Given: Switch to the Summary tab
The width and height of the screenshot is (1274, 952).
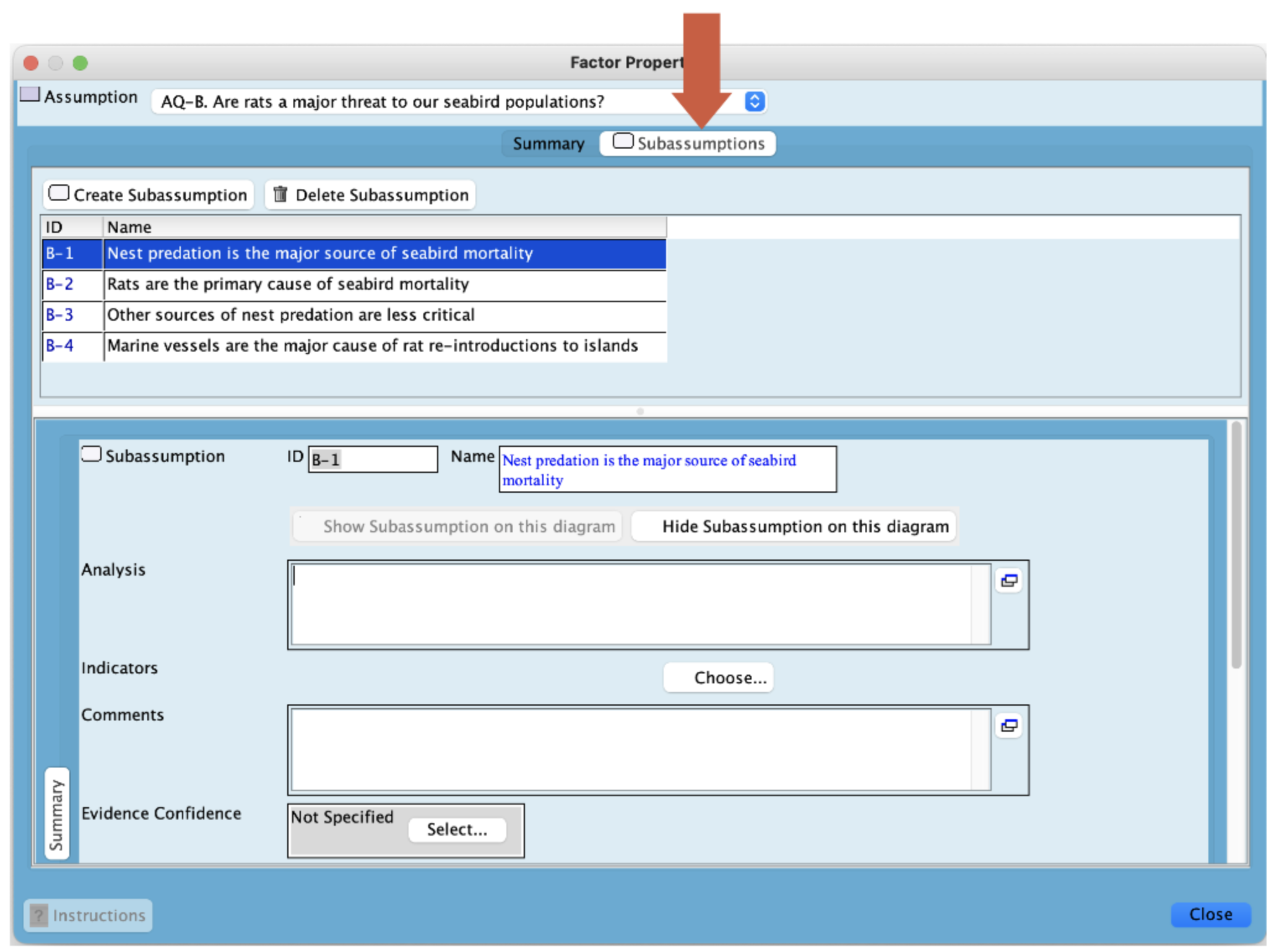Looking at the screenshot, I should pos(548,144).
